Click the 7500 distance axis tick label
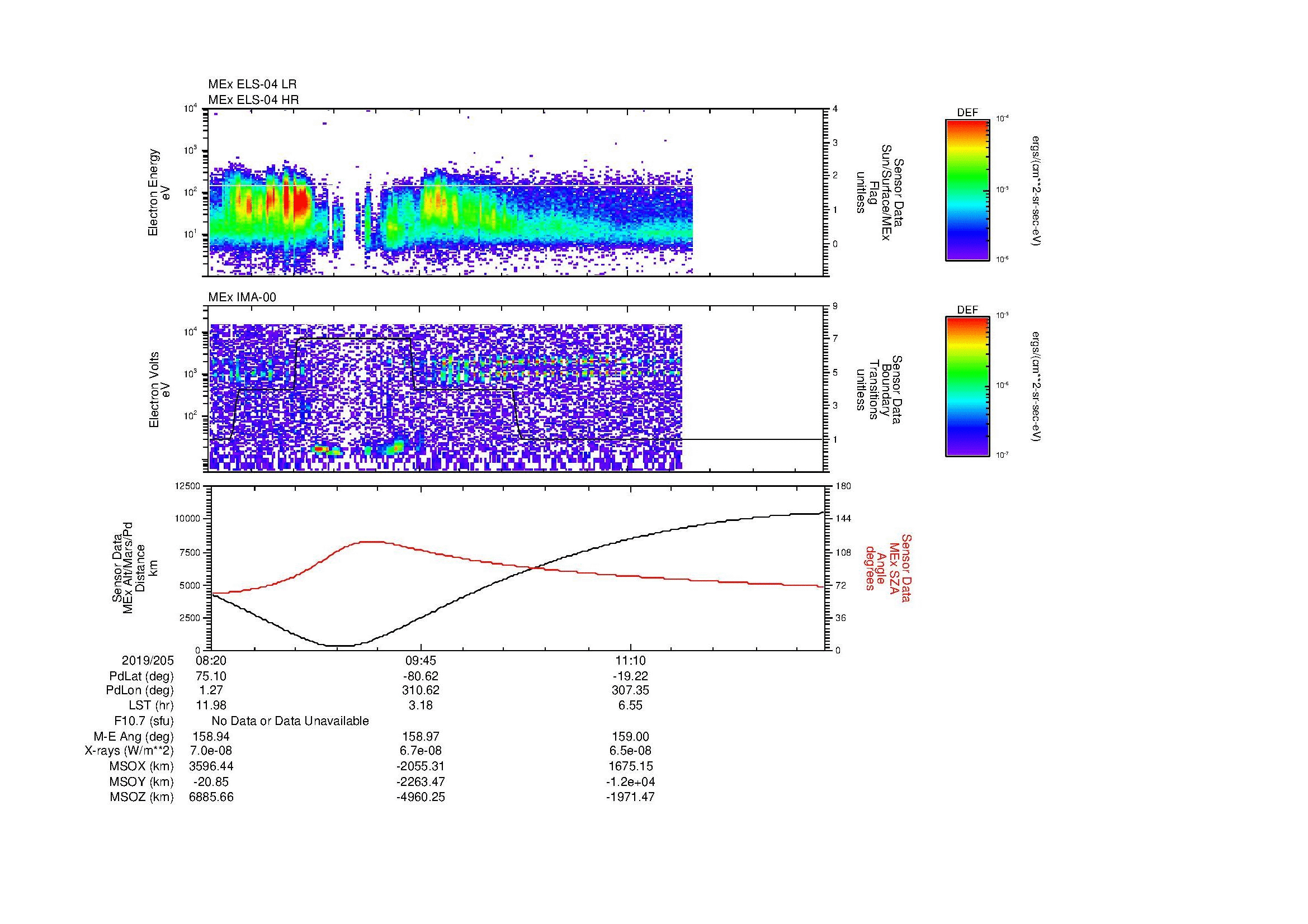The image size is (1308, 924). click(190, 552)
